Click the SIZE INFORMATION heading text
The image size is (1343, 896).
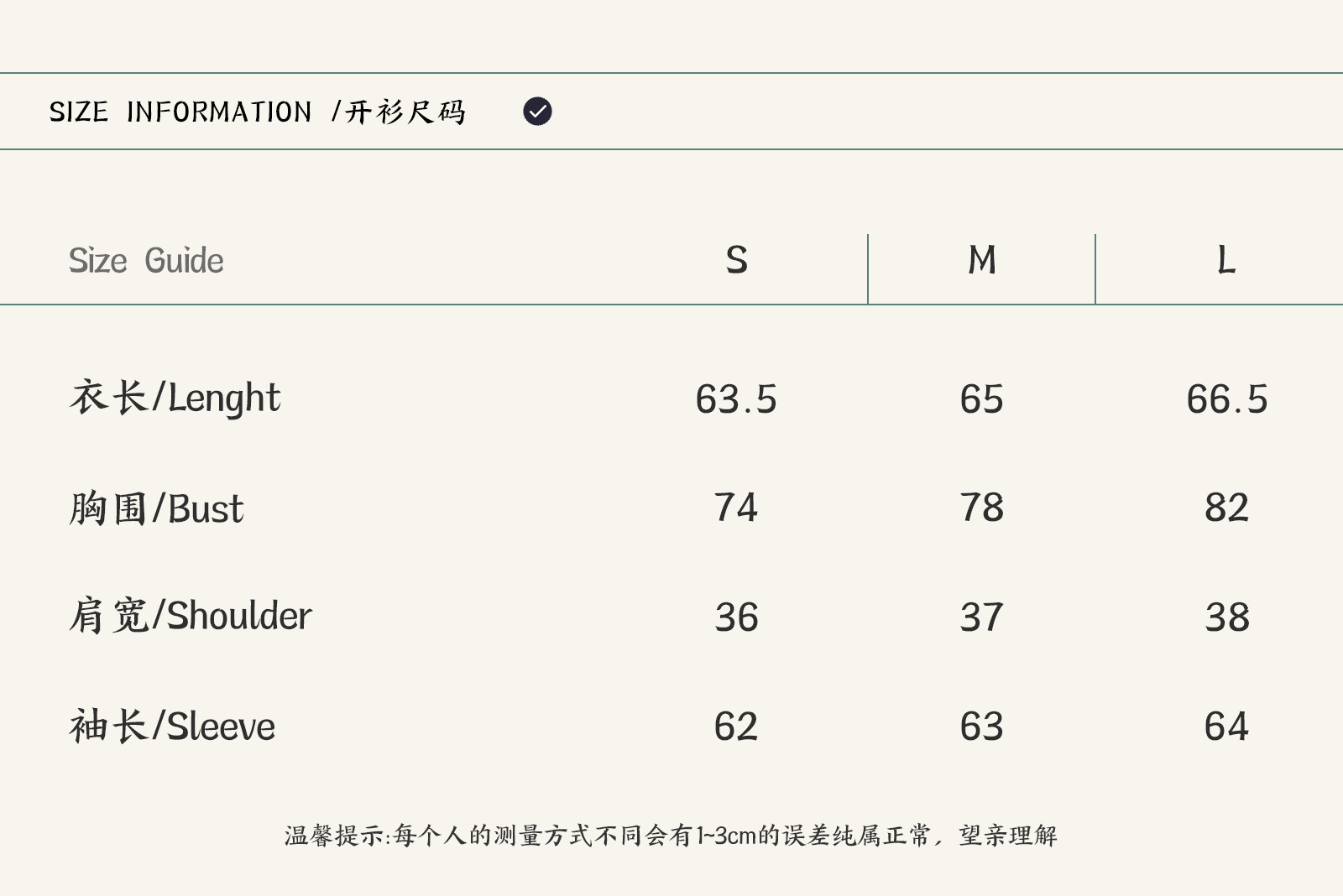pyautogui.click(x=257, y=112)
